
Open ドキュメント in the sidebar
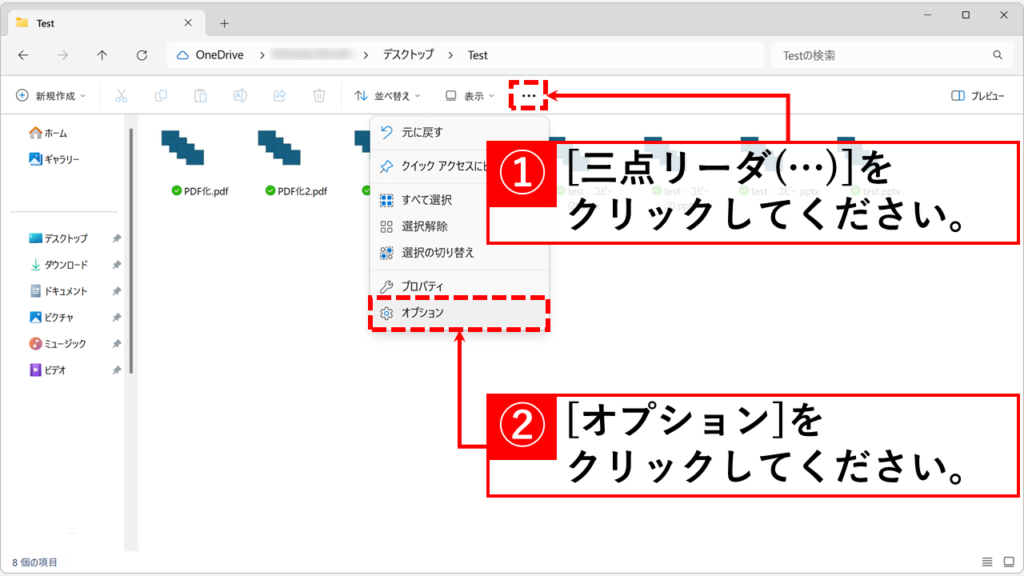pos(59,291)
